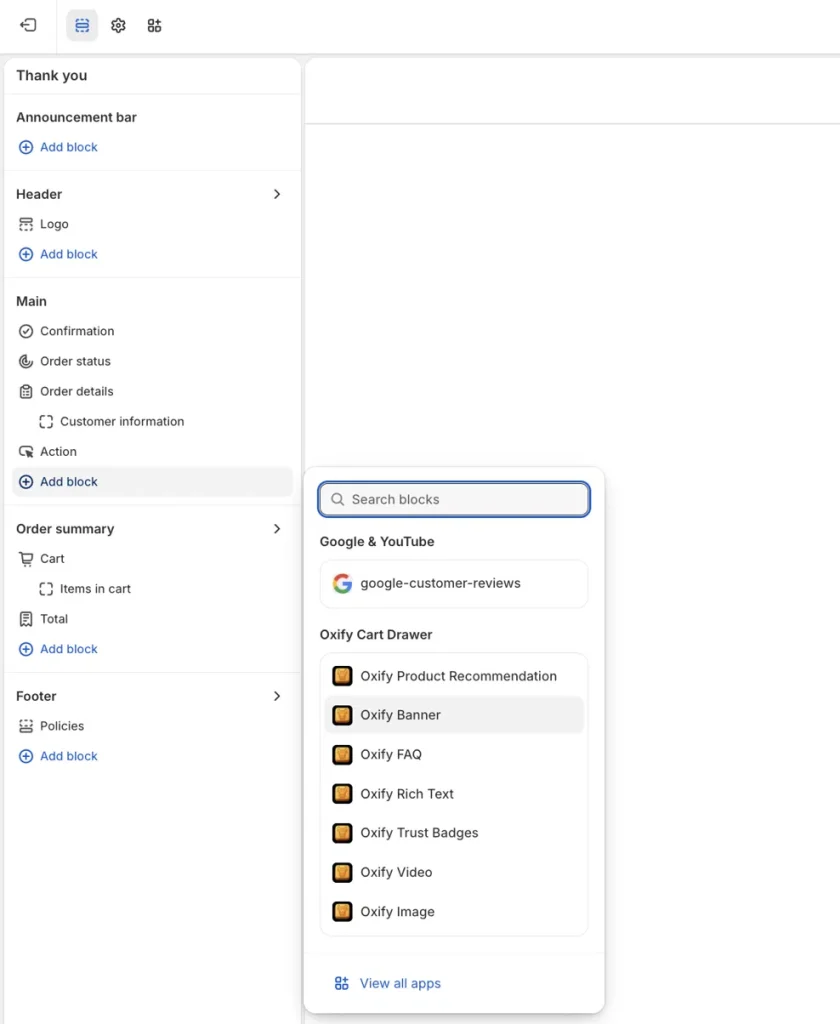Expand the Footer section chevron
840x1024 pixels.
[277, 696]
